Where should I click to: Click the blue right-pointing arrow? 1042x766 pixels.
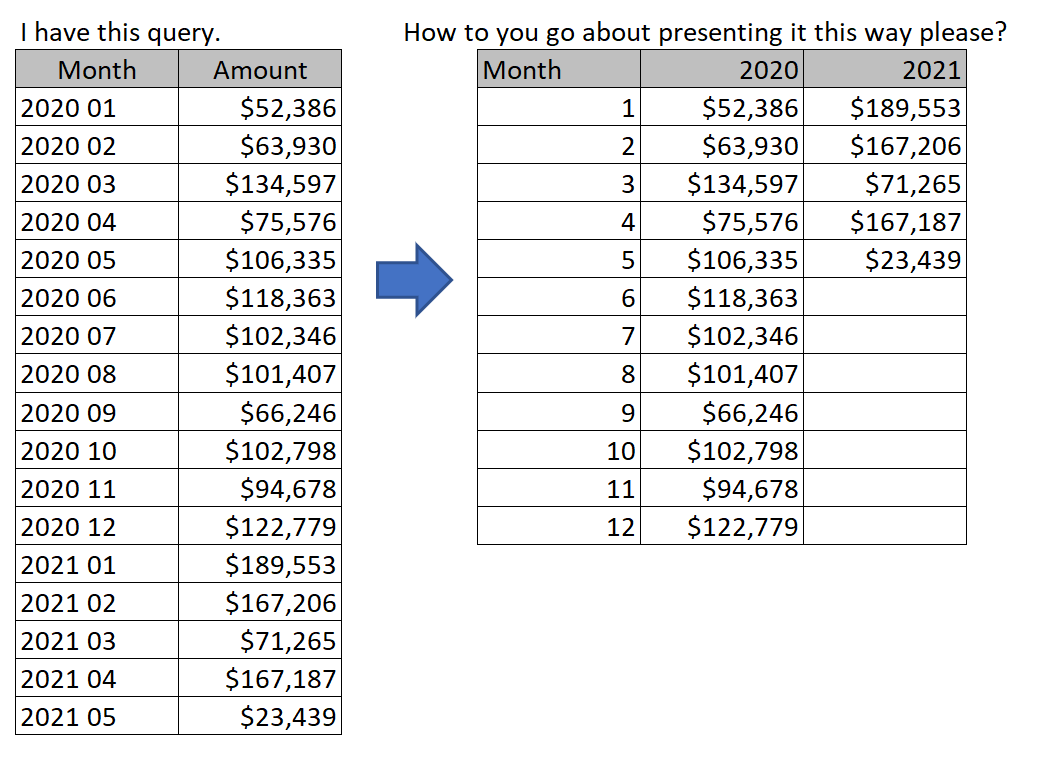[414, 280]
